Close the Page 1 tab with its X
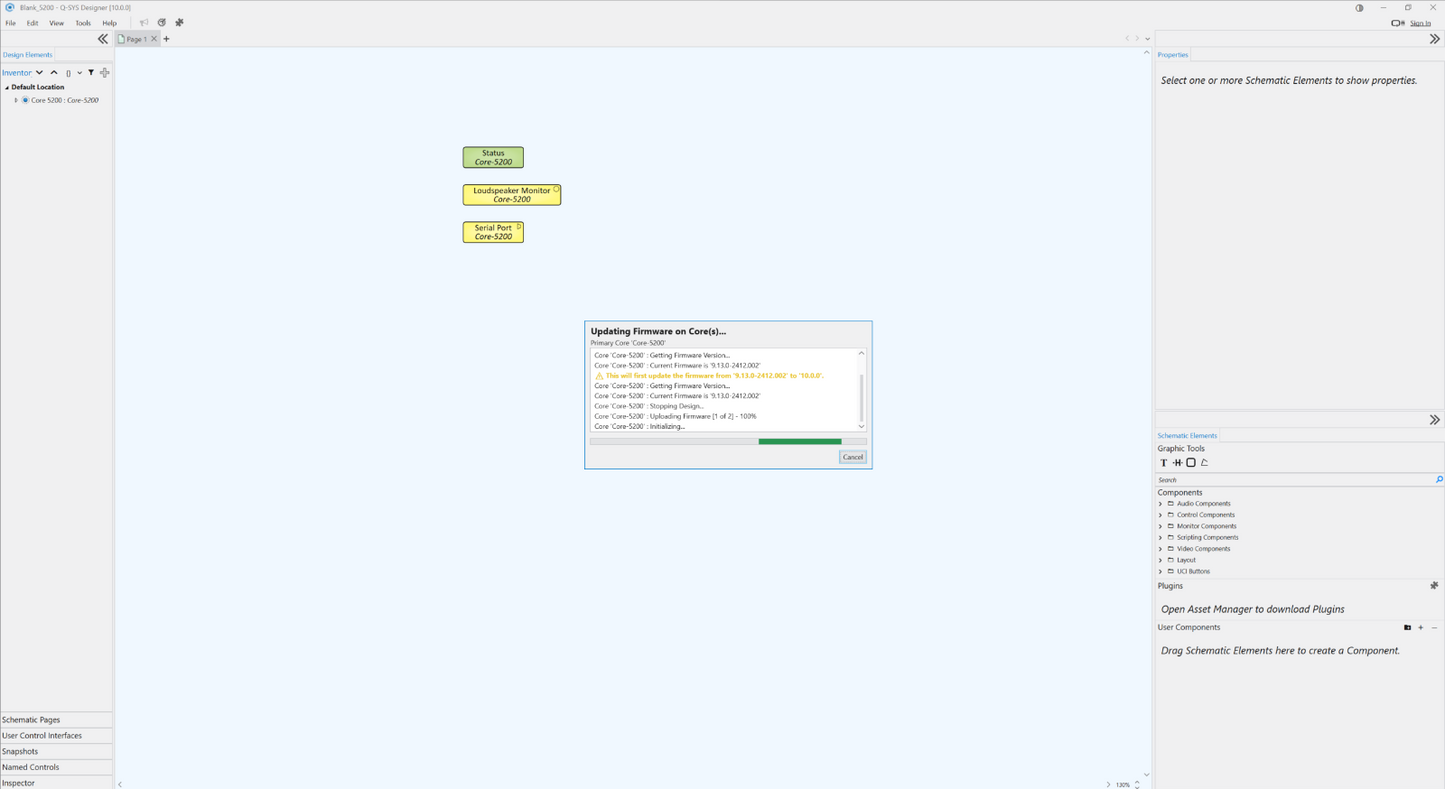The height and width of the screenshot is (789, 1445). point(154,39)
